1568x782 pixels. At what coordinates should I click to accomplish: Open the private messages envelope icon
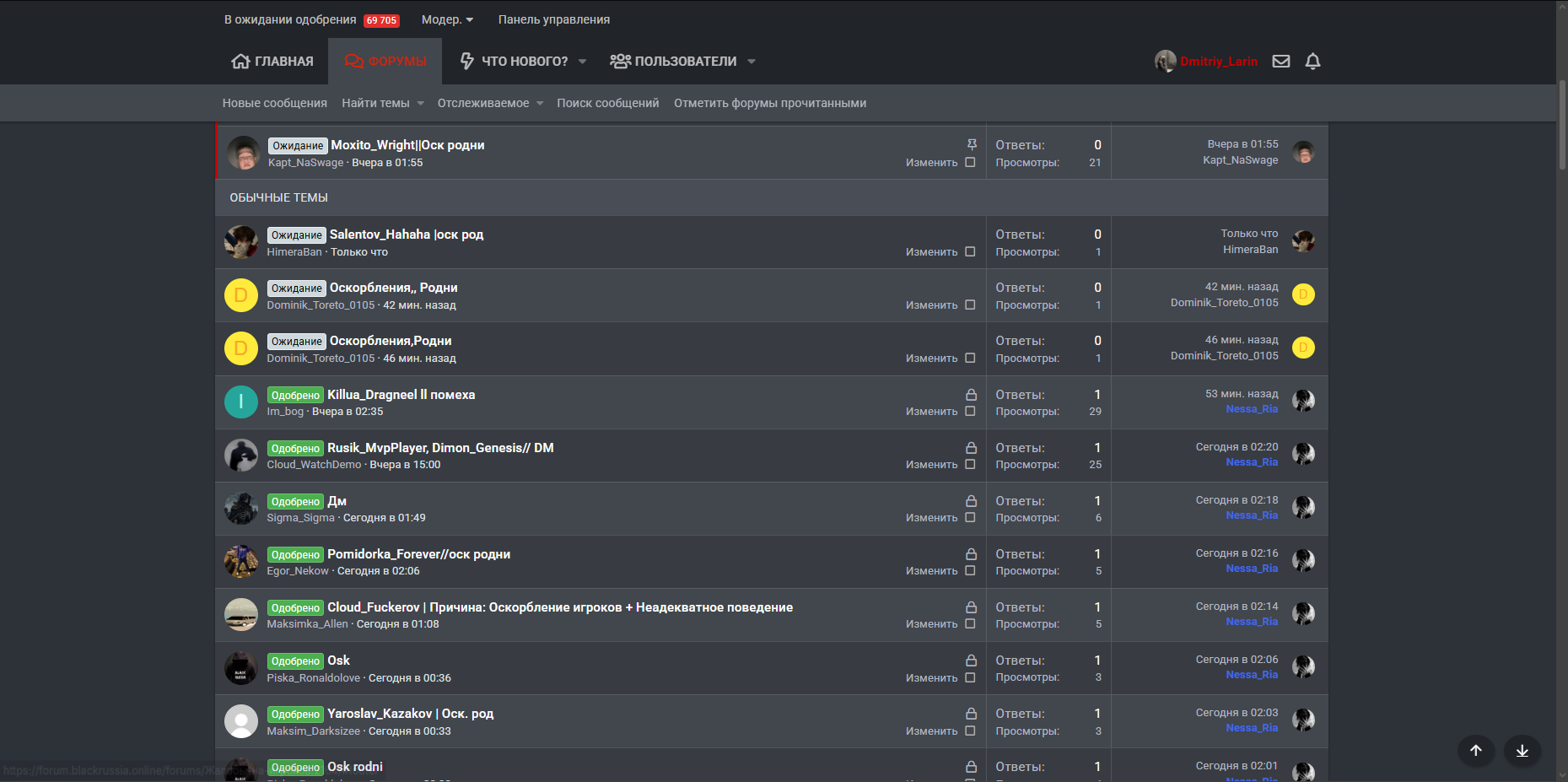coord(1281,62)
